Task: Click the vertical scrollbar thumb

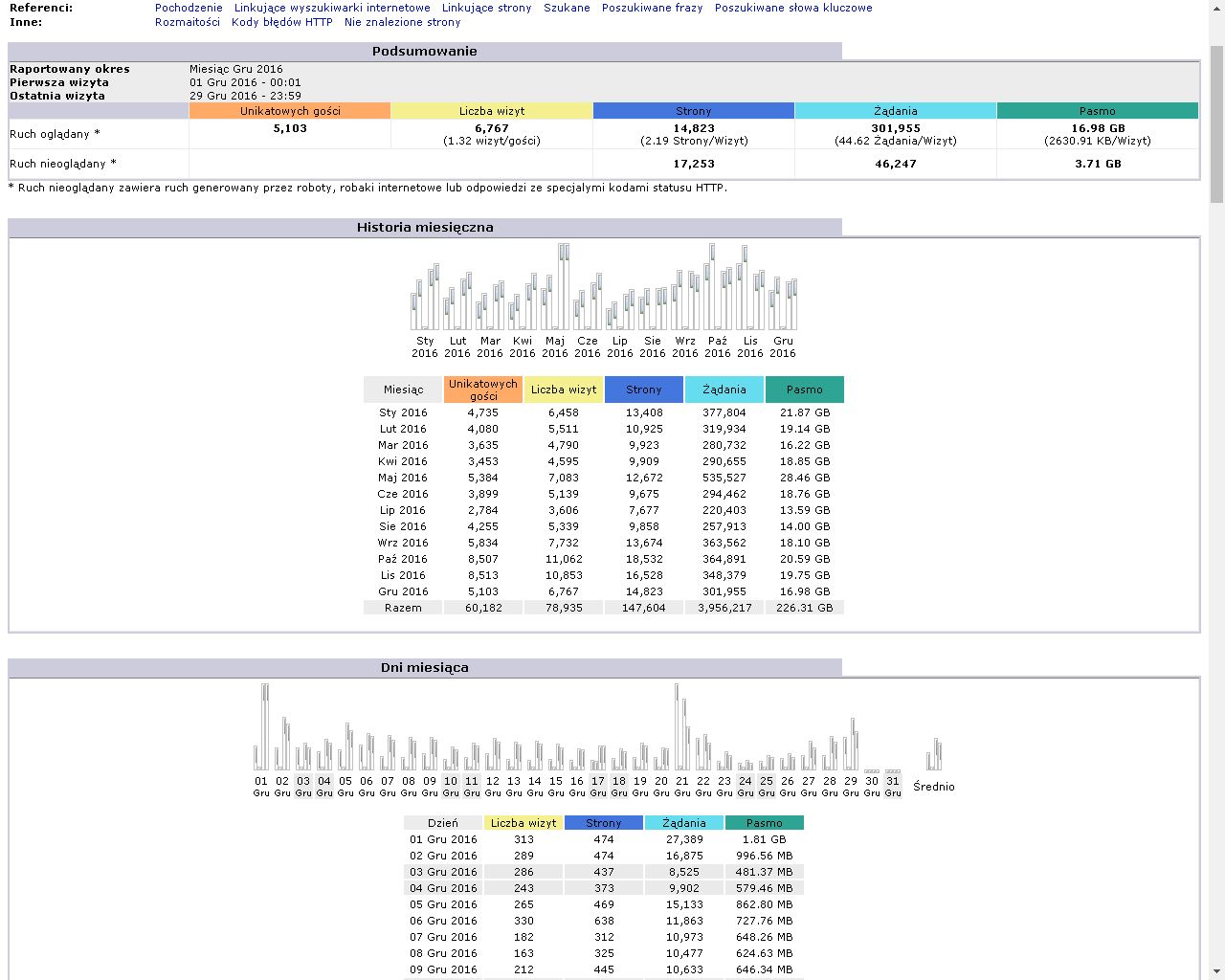Action: [x=1216, y=124]
